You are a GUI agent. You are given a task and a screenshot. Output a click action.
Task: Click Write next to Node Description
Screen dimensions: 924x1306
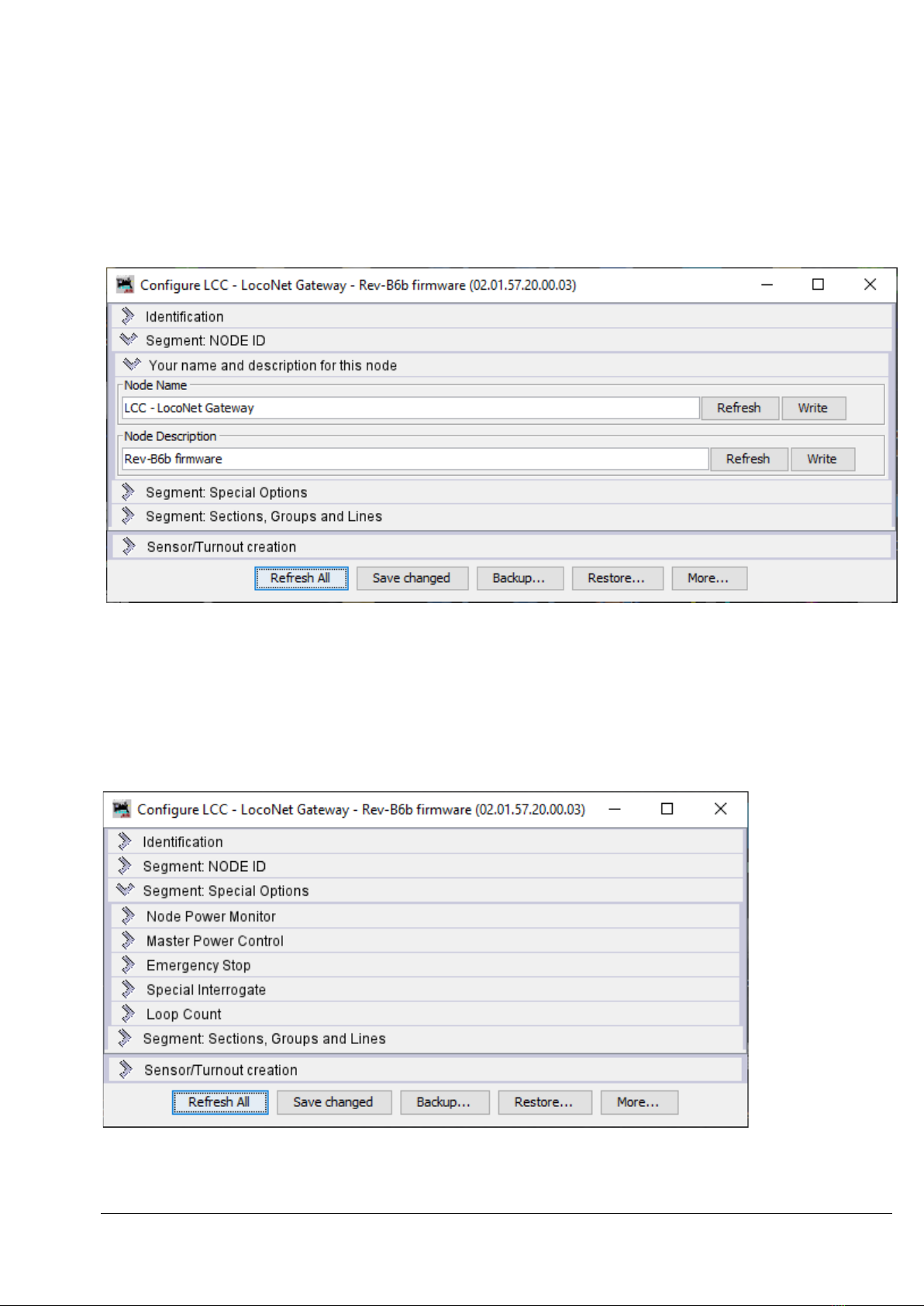[x=822, y=459]
